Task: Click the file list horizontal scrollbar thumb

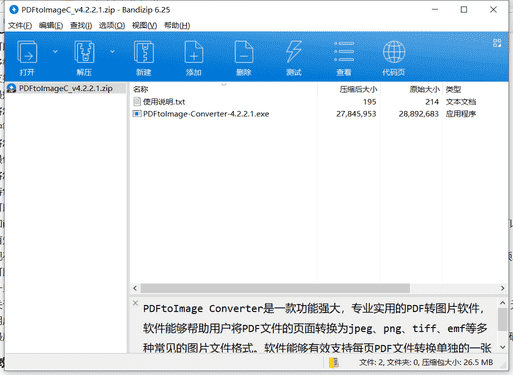Action: (275, 288)
